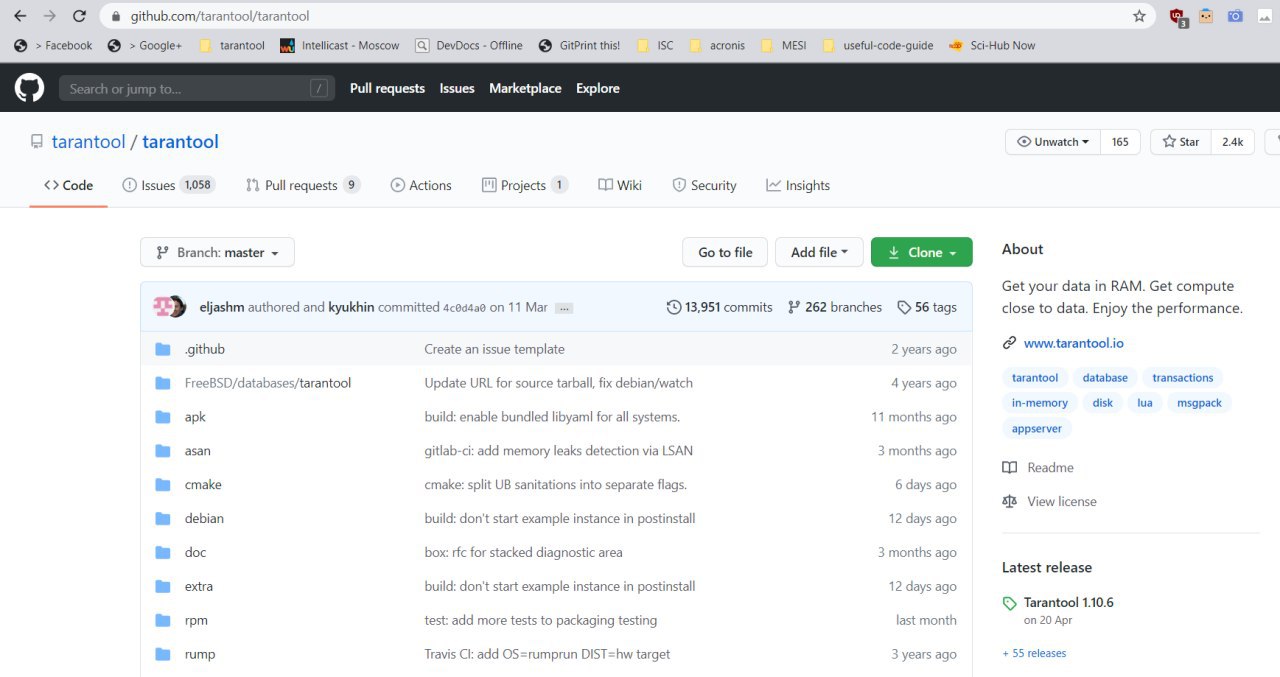Expand the Add file dropdown
Screen dimensions: 1280x677
[x=819, y=252]
